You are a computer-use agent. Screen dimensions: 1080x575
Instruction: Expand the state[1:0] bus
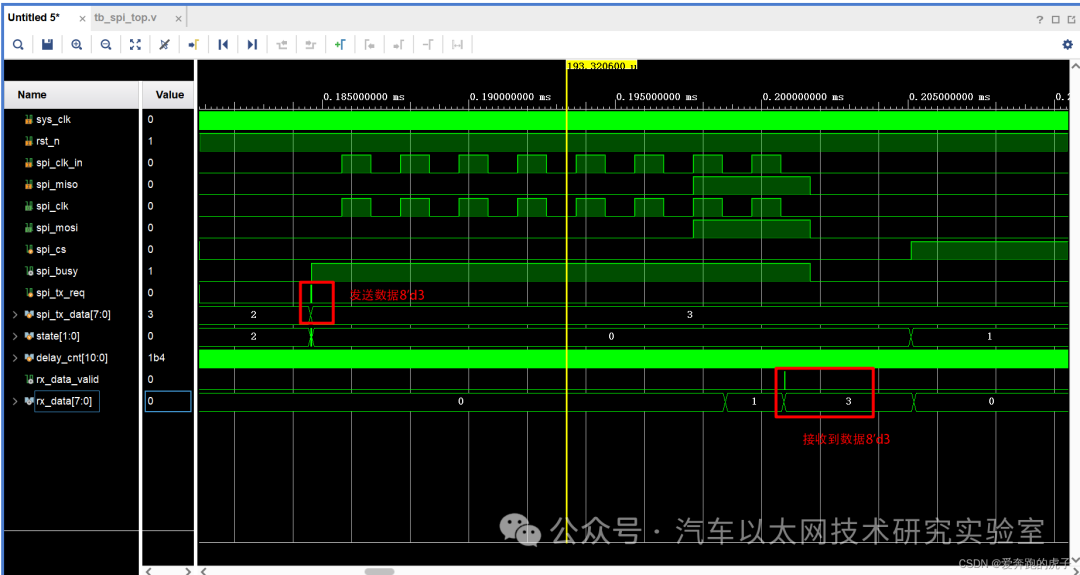16,336
